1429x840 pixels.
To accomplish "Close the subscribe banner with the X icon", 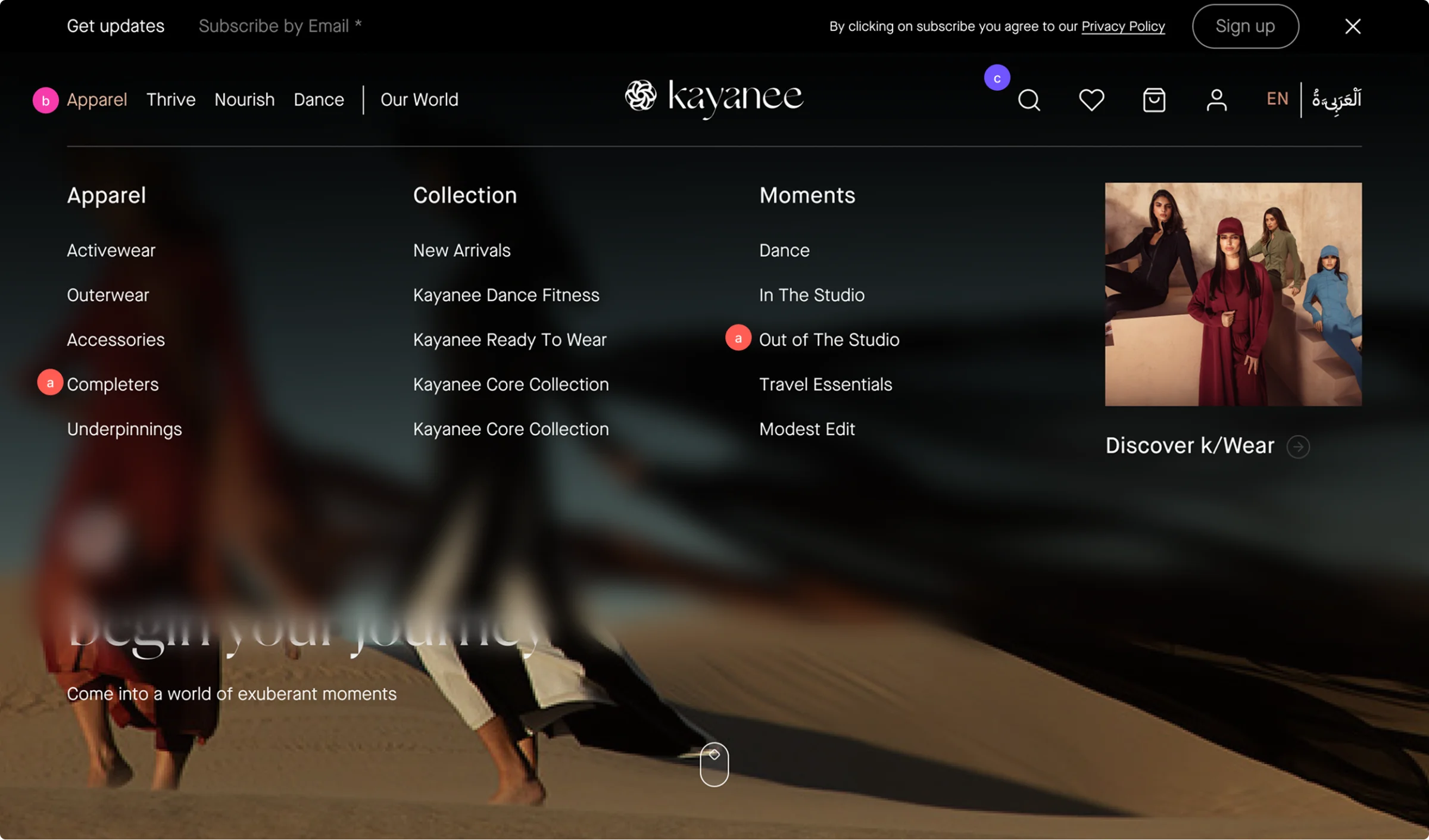I will click(1353, 26).
